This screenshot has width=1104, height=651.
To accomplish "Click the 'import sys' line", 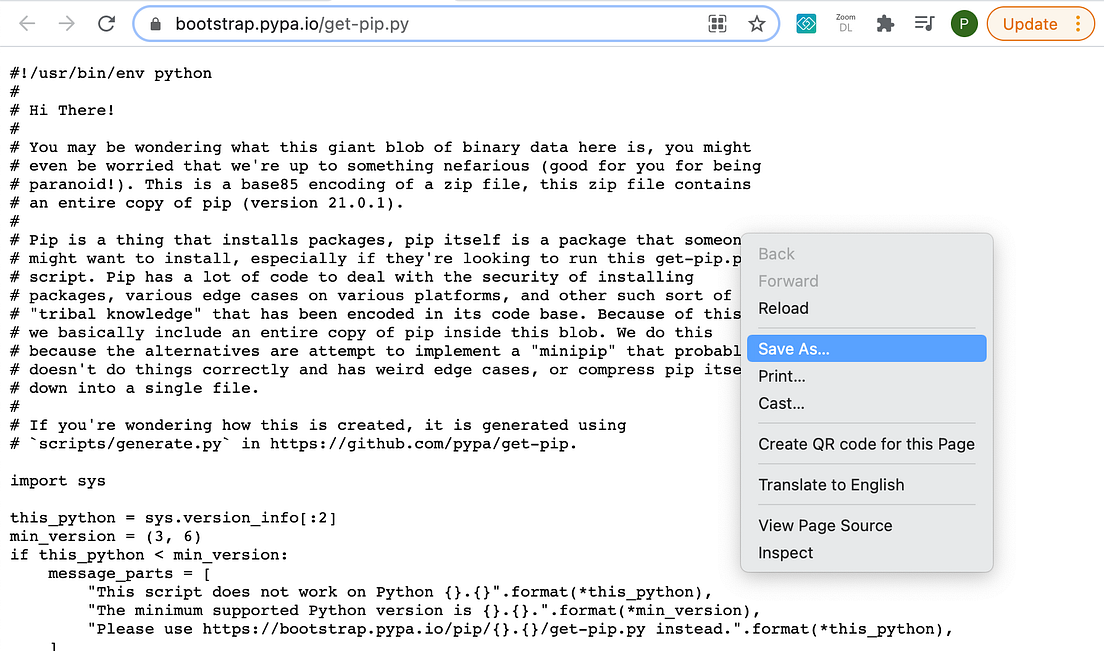I will (x=58, y=481).
